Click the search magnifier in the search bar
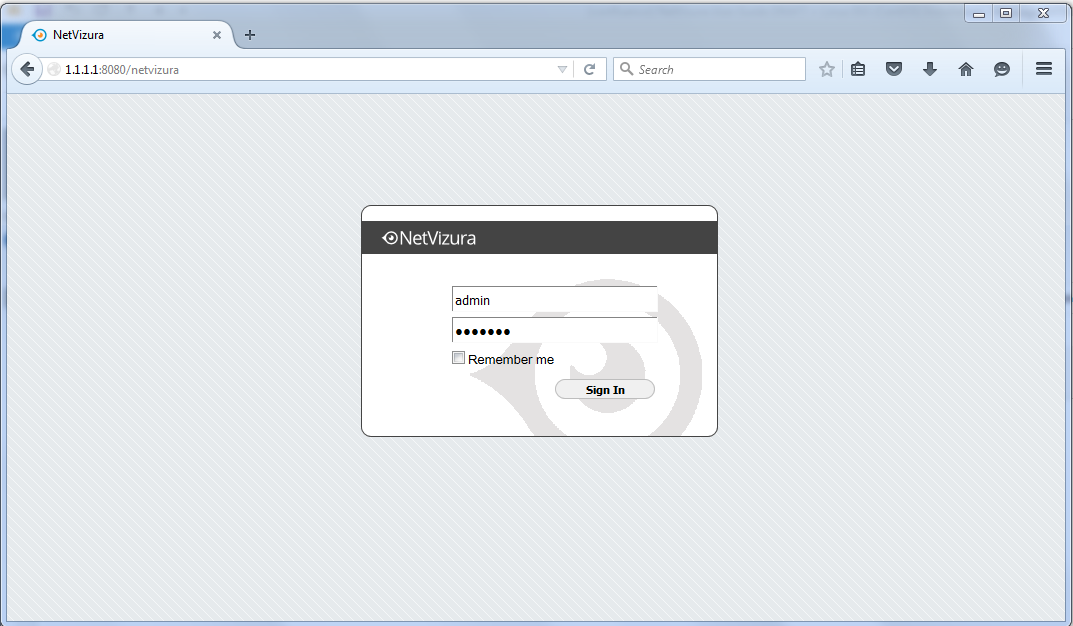 click(x=626, y=69)
